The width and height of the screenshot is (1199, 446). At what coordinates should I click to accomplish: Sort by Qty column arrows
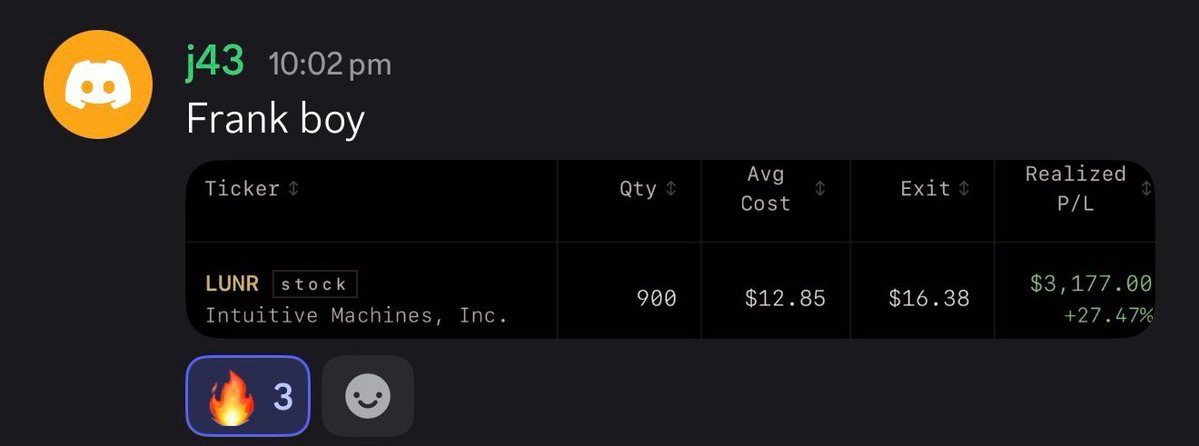pos(671,189)
